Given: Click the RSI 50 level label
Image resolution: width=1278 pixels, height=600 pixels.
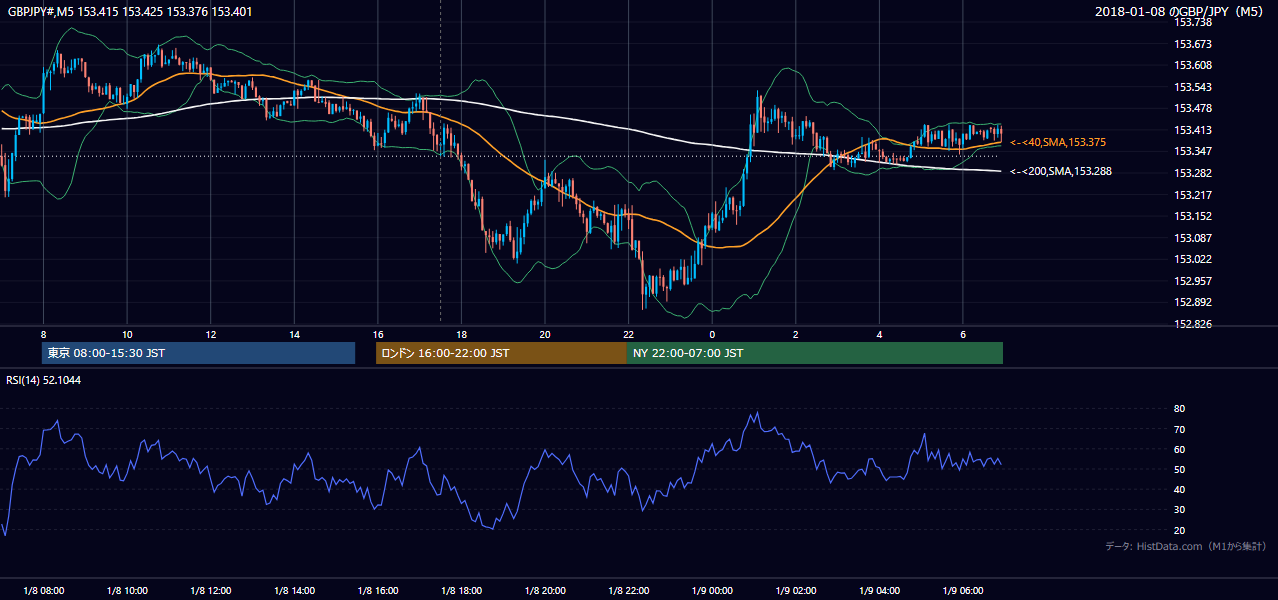Looking at the screenshot, I should click(x=1179, y=469).
